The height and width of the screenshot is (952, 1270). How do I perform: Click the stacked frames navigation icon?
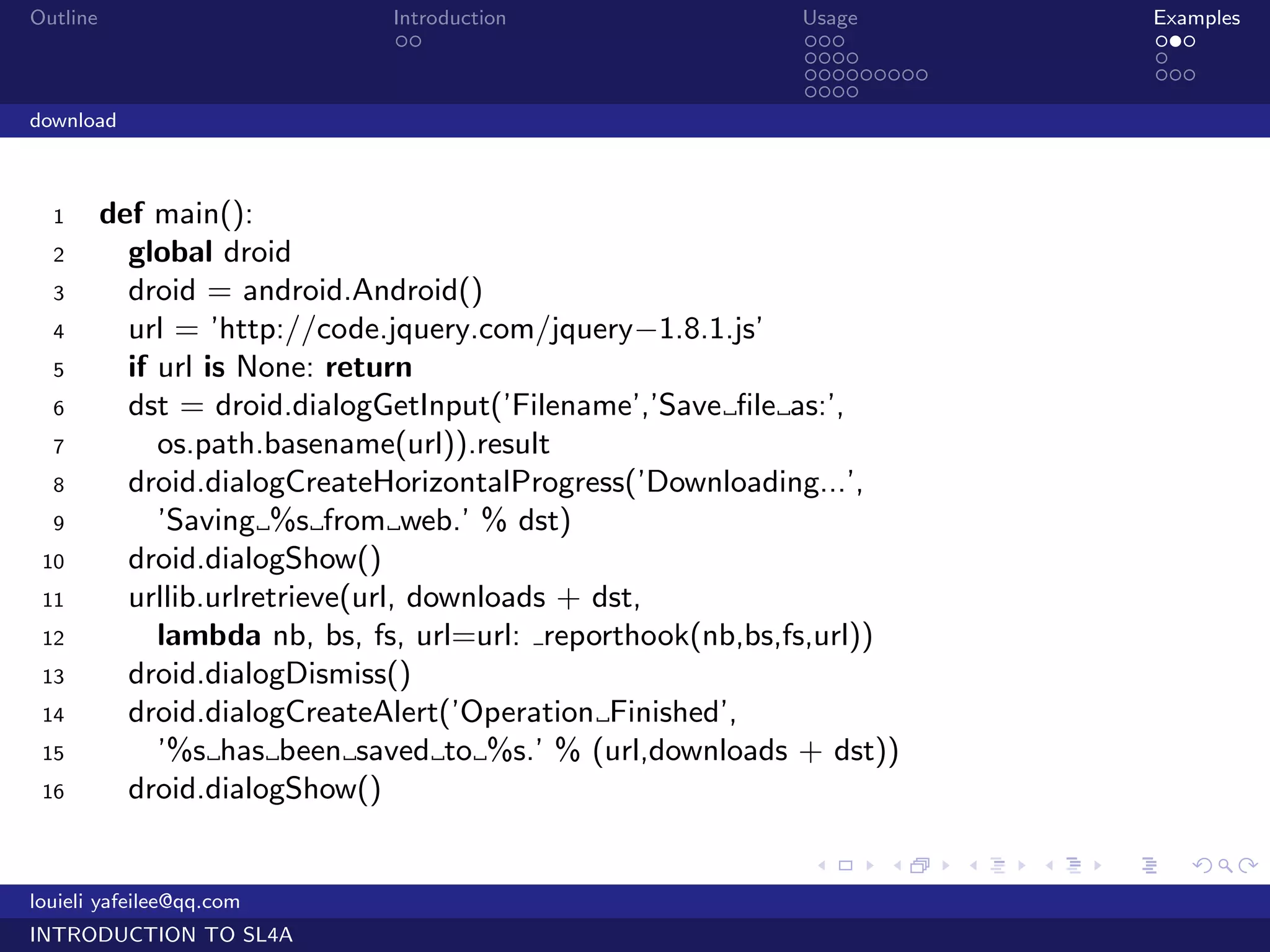pos(920,865)
